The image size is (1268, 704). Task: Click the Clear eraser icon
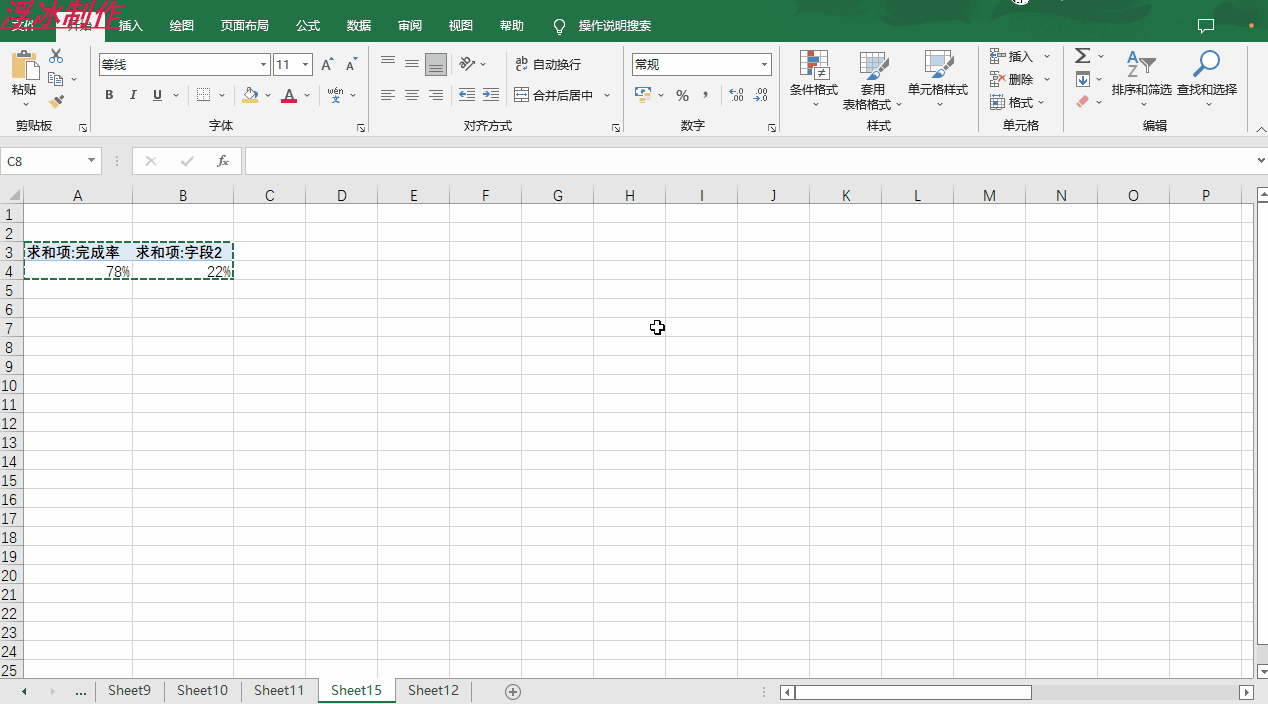pyautogui.click(x=1083, y=101)
